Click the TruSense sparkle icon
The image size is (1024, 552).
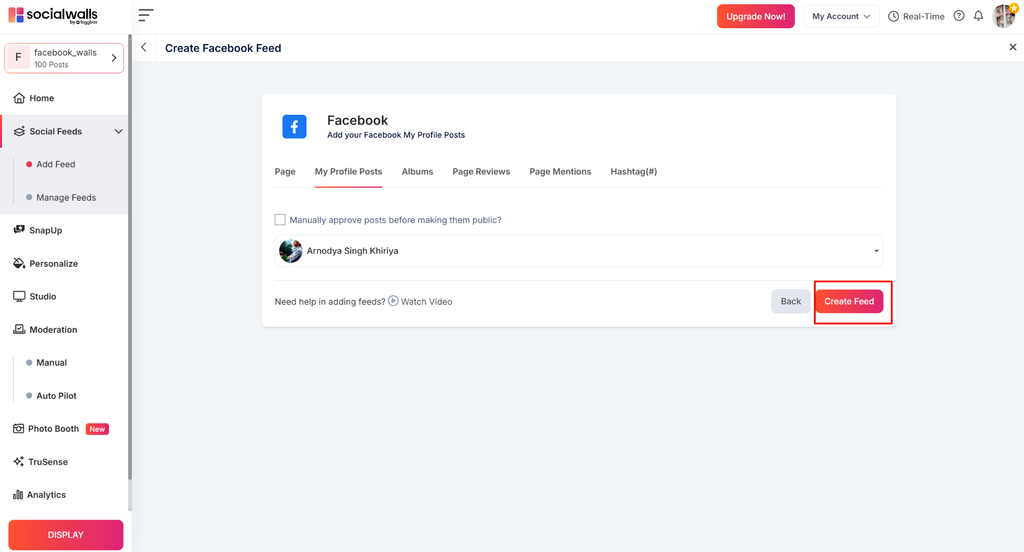(18, 461)
